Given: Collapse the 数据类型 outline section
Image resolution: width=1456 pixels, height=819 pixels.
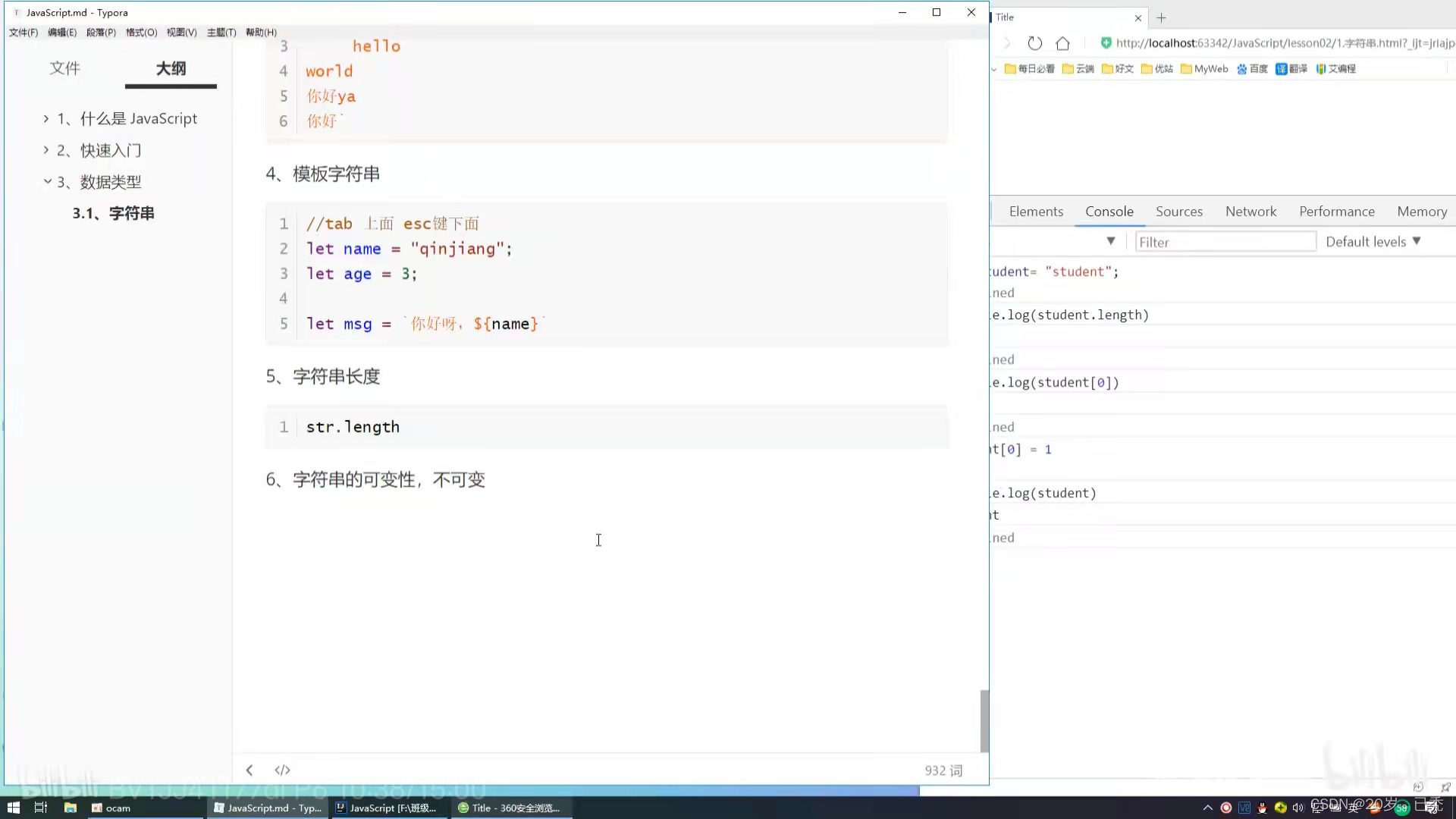Looking at the screenshot, I should 47,181.
